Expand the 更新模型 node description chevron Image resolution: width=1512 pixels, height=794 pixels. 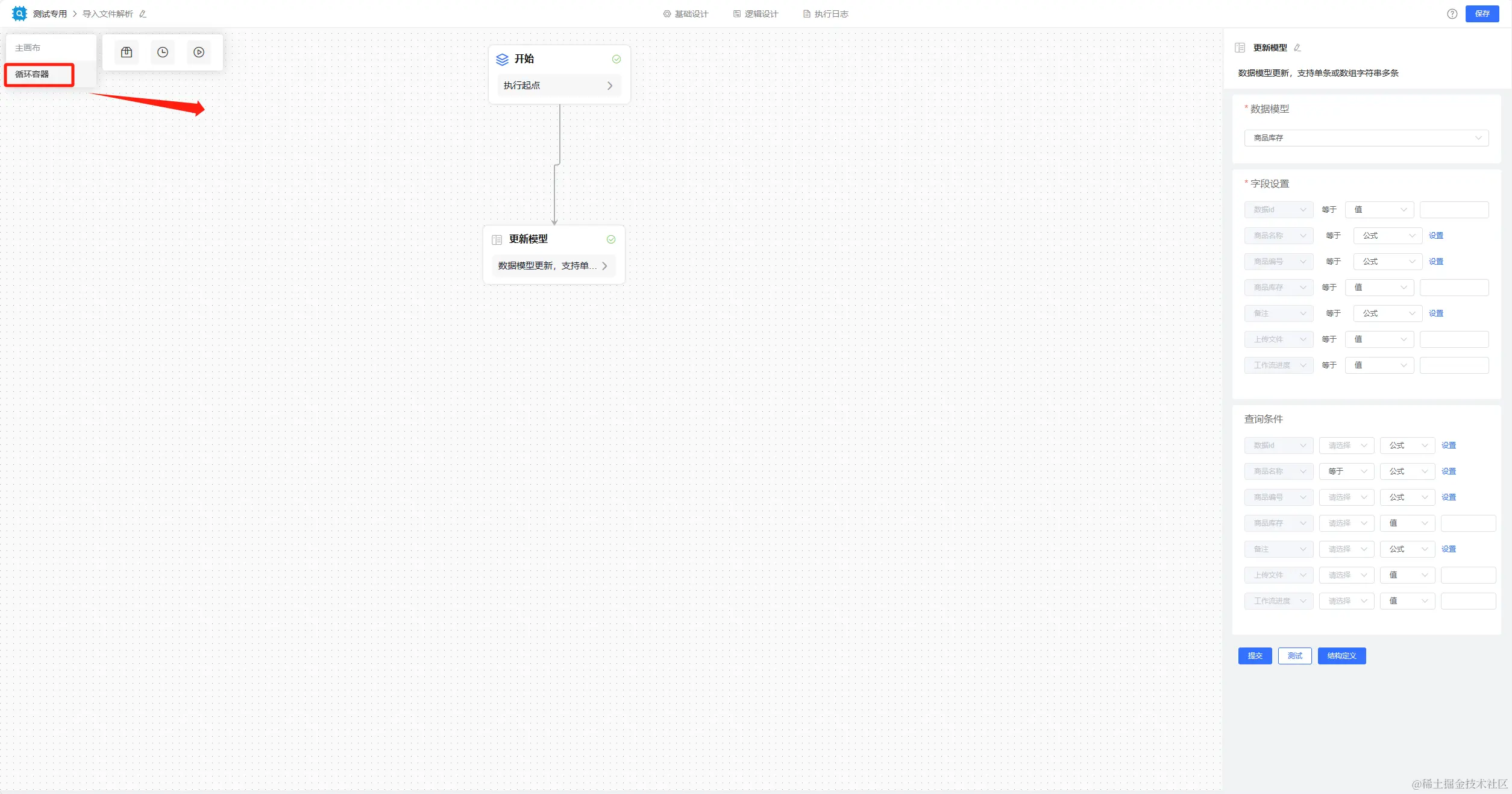coord(604,266)
